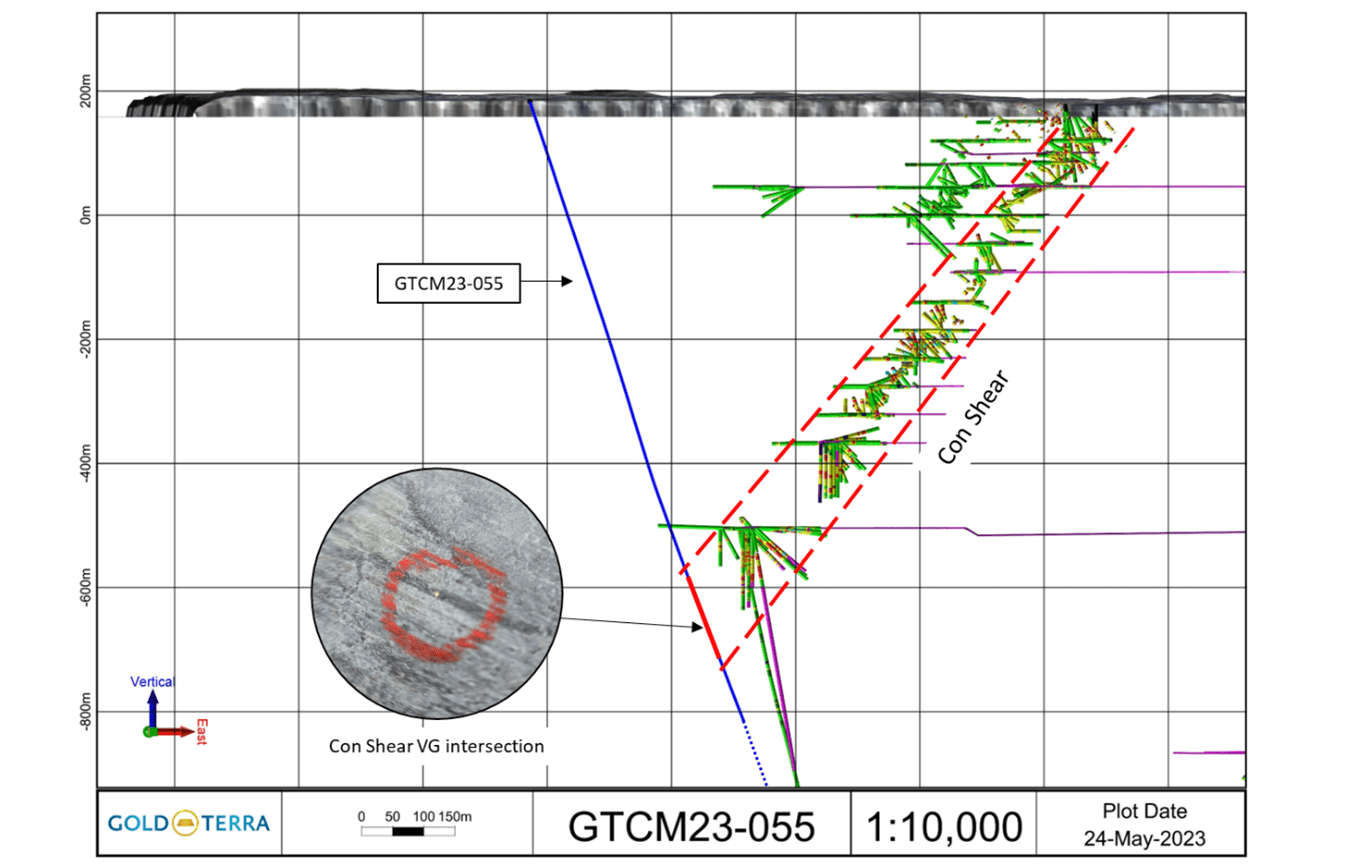Click the Gold Terra logo
The height and width of the screenshot is (866, 1345).
click(x=188, y=823)
